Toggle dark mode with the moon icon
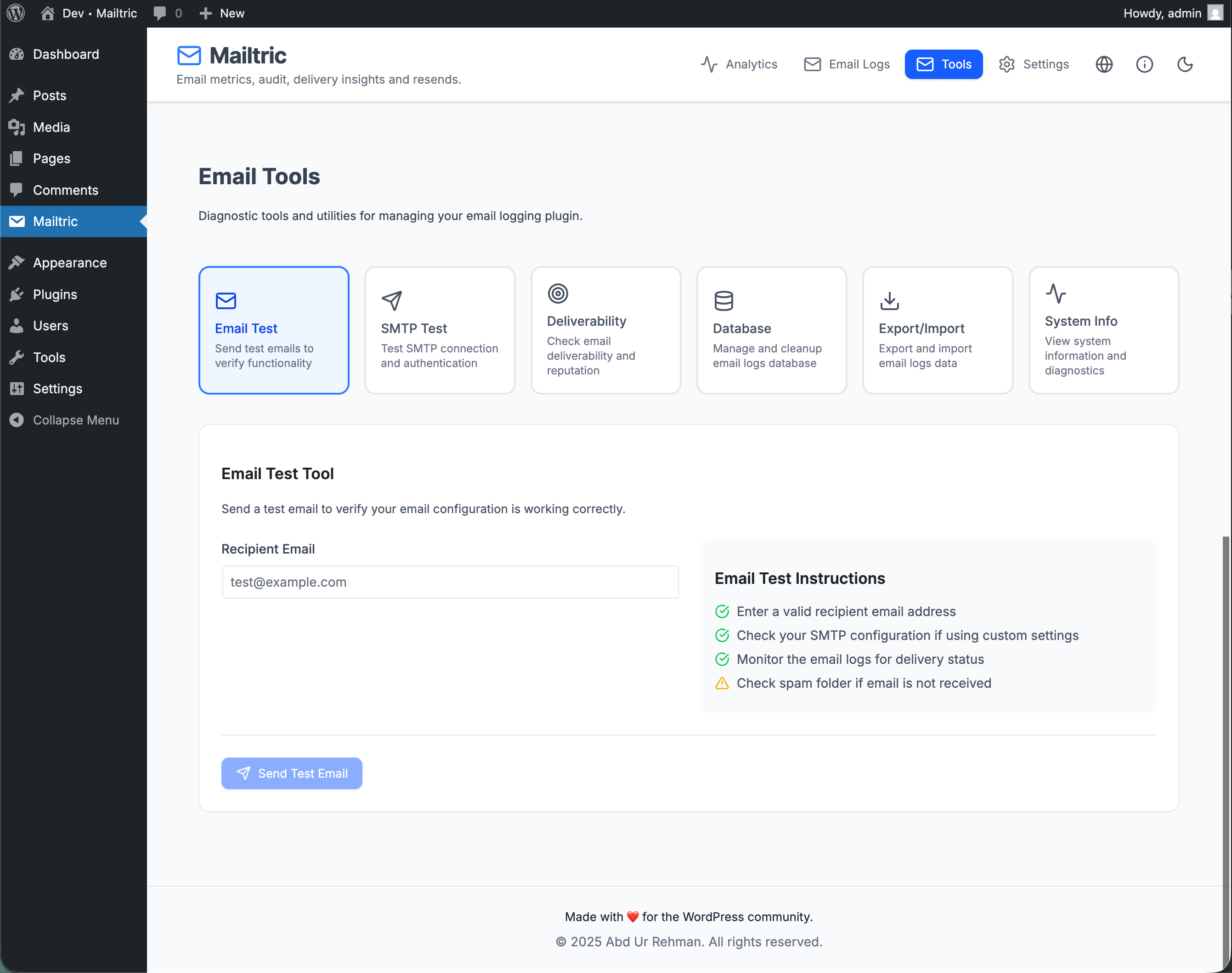 (1185, 64)
